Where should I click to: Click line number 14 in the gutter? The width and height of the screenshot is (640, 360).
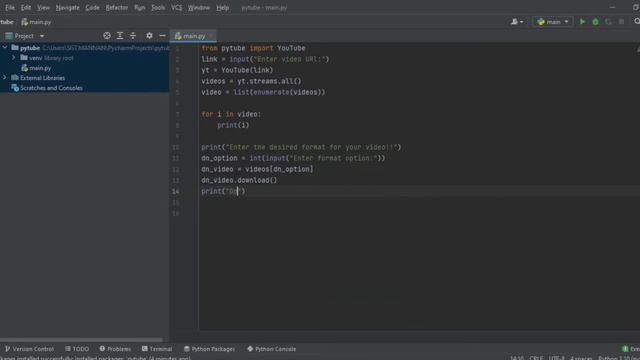(176, 191)
